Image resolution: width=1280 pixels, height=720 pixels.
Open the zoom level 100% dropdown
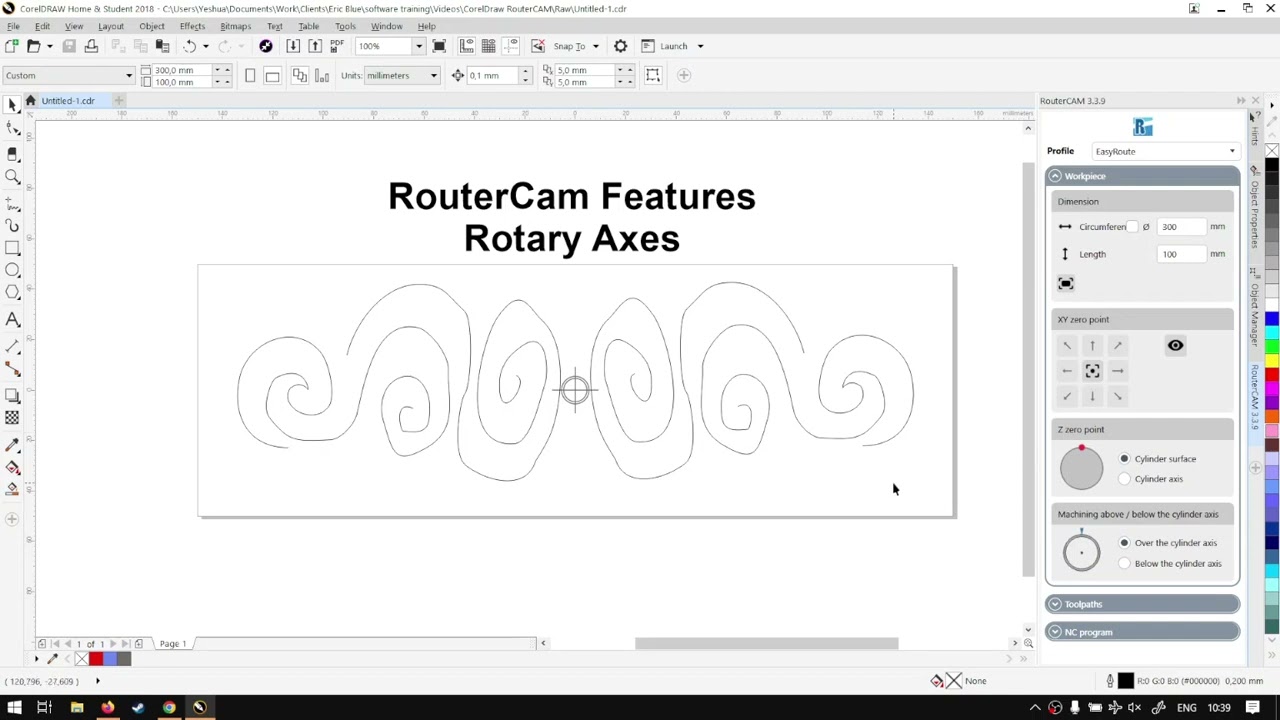click(x=418, y=46)
